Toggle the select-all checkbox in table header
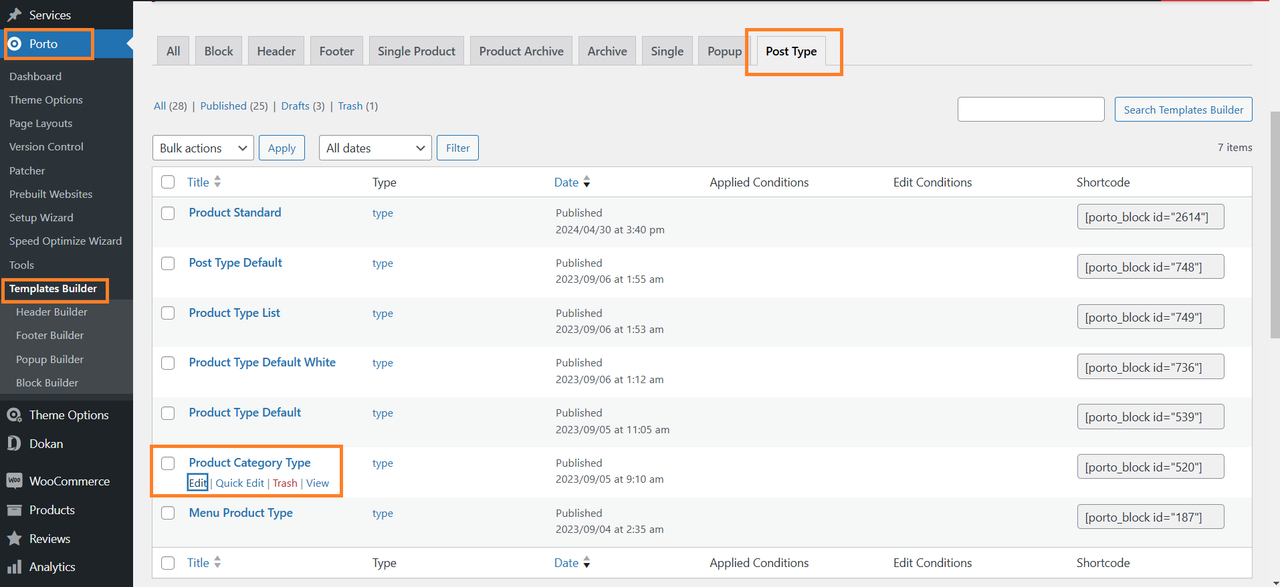Image resolution: width=1280 pixels, height=587 pixels. [x=168, y=182]
